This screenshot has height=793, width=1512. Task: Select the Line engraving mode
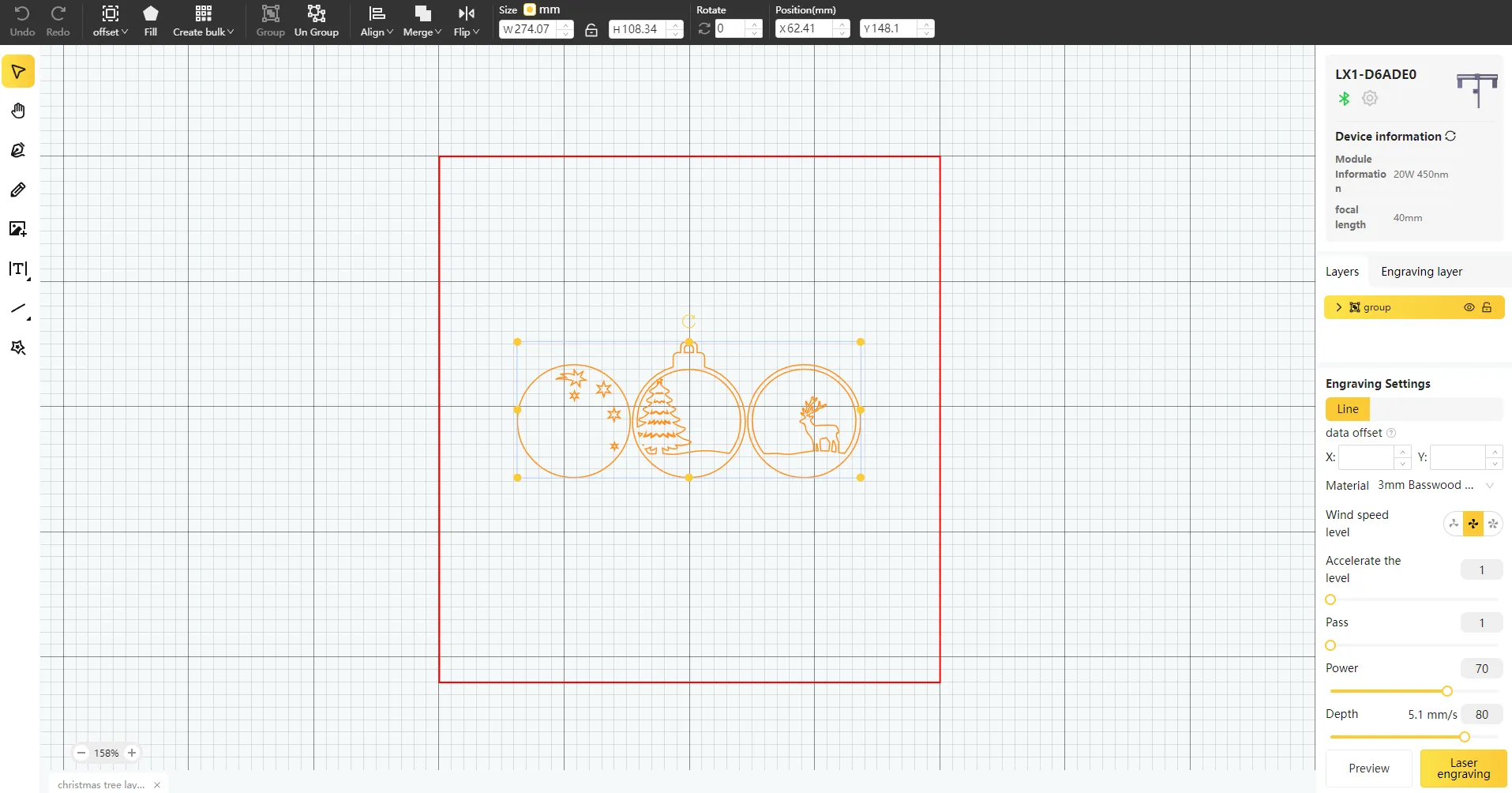pos(1348,409)
